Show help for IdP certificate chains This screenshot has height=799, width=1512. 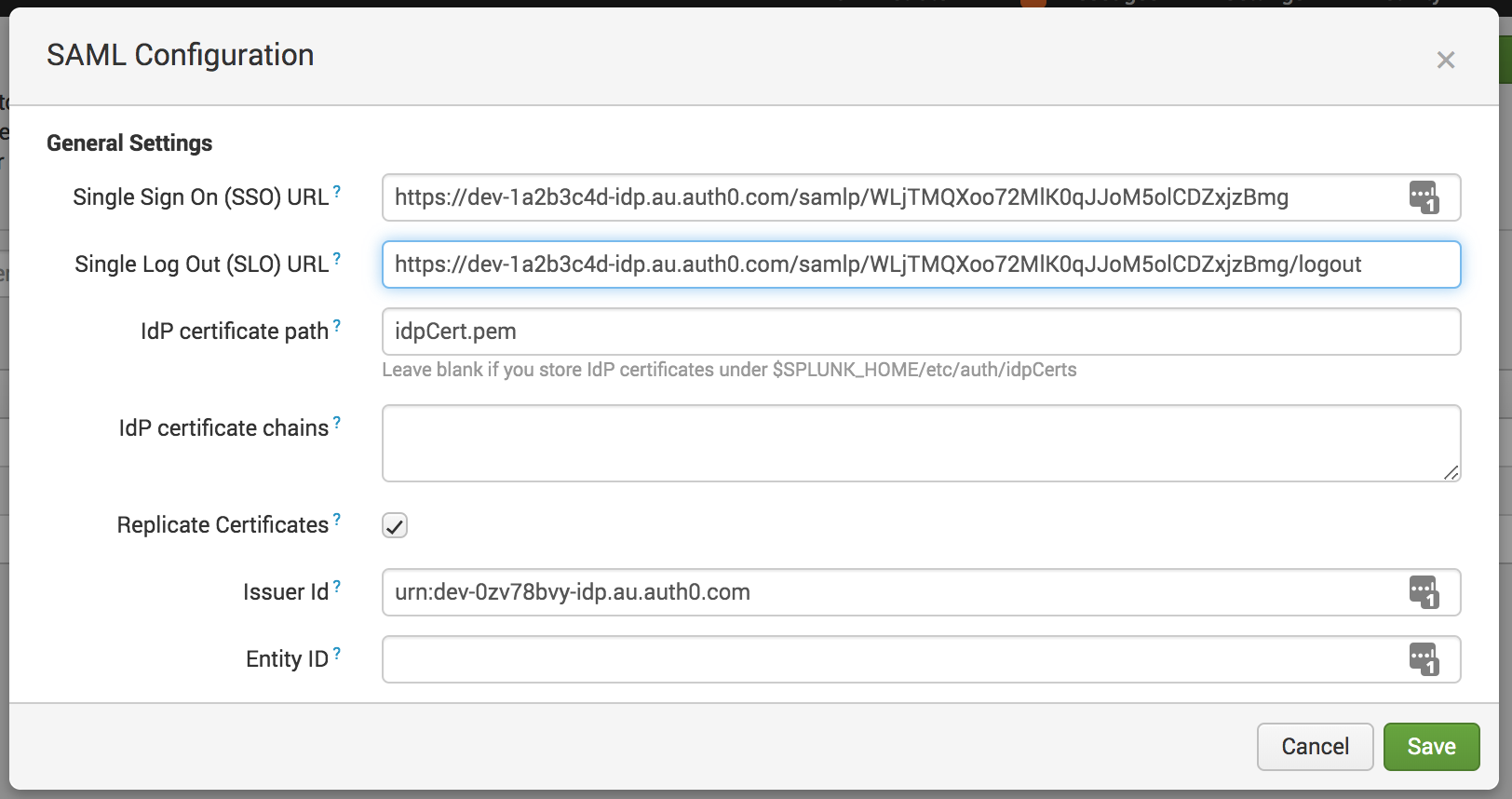(x=337, y=423)
